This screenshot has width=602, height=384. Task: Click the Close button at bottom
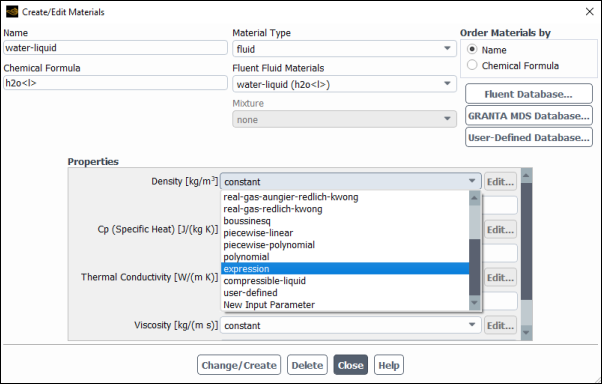pyautogui.click(x=351, y=365)
